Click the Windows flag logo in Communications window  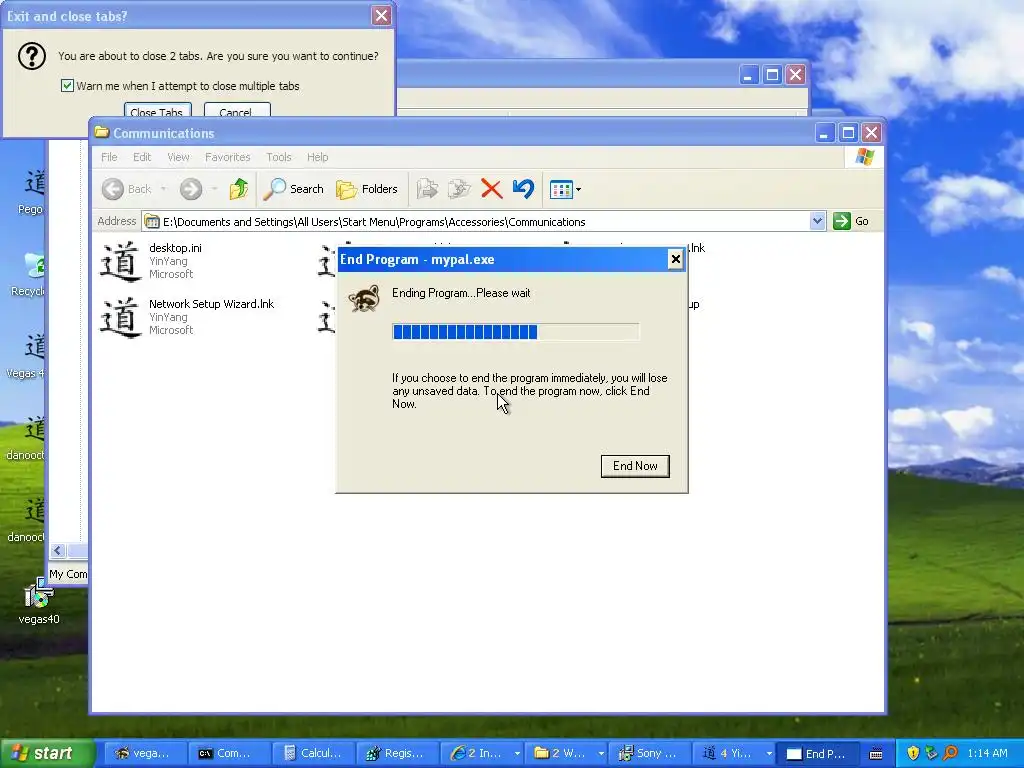click(864, 157)
